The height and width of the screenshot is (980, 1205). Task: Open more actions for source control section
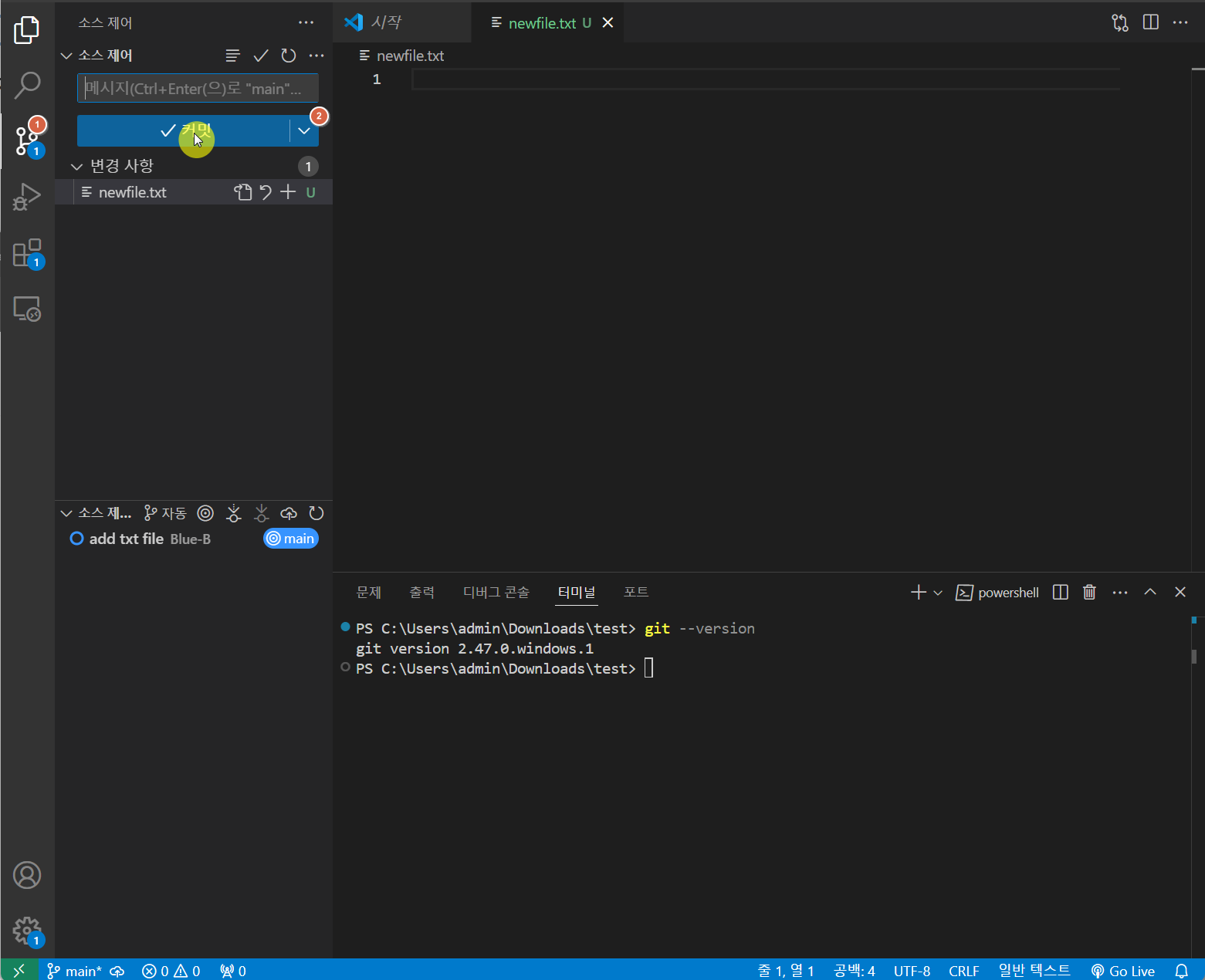316,56
